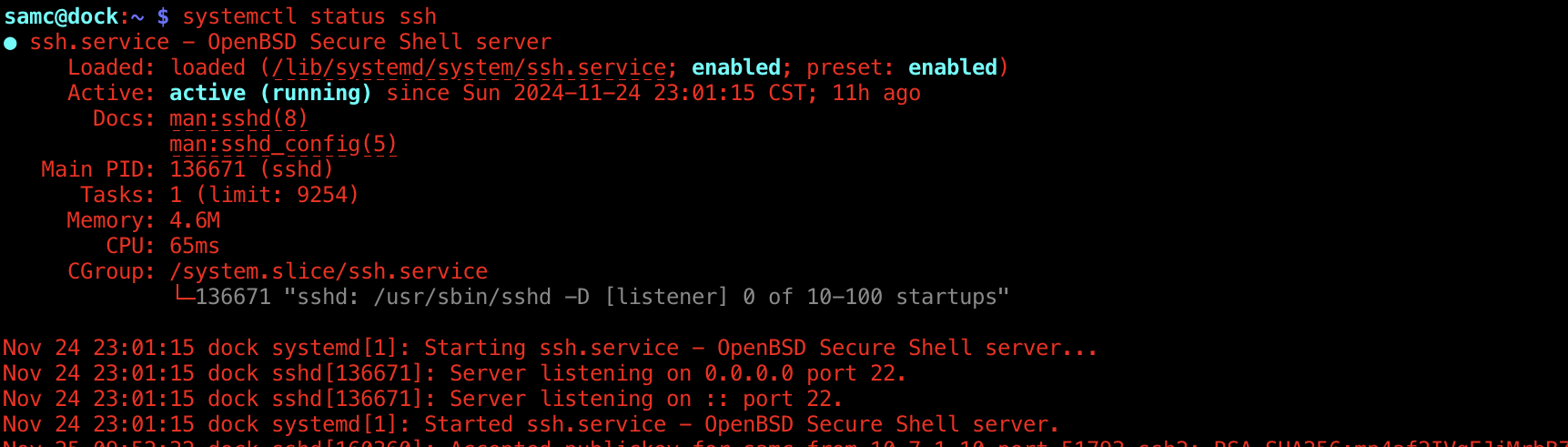
Task: Click the CPU value 65ms
Action: 195,246
